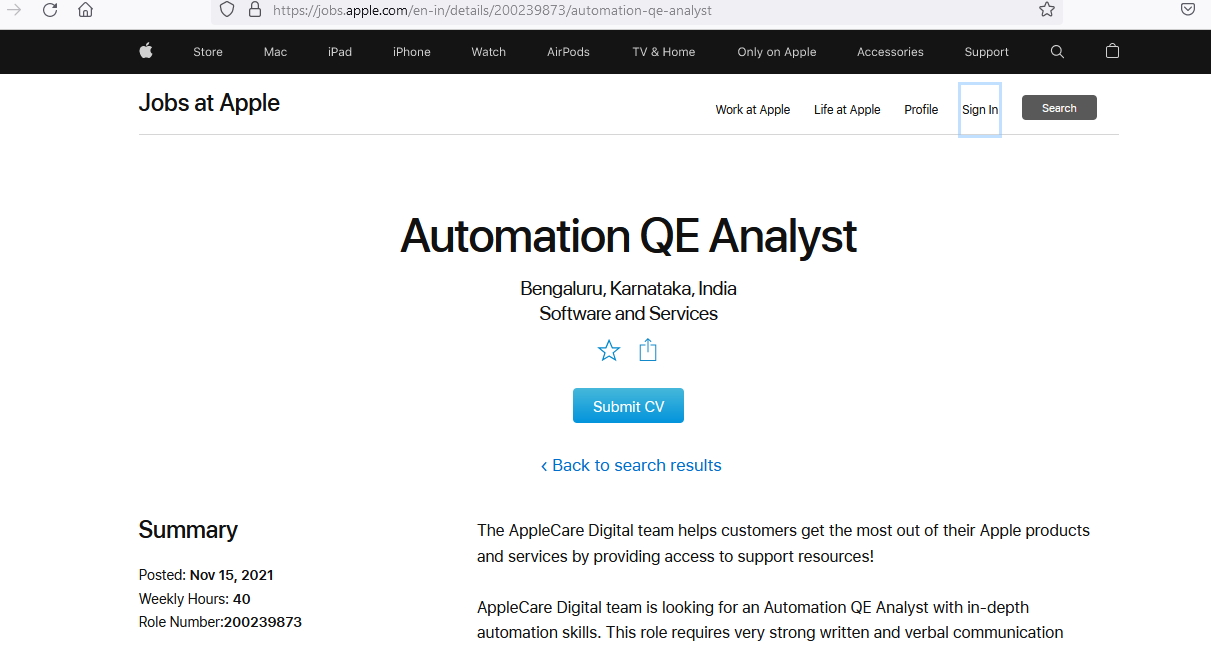Click Bengaluru, Karnataka, India location text
Viewport: 1211px width, 652px height.
point(628,289)
